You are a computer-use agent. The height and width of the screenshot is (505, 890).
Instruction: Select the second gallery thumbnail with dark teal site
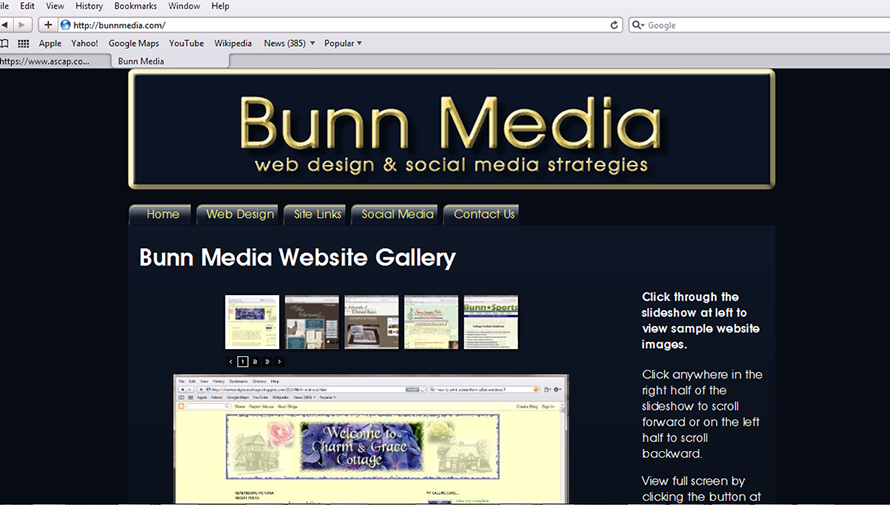312,322
